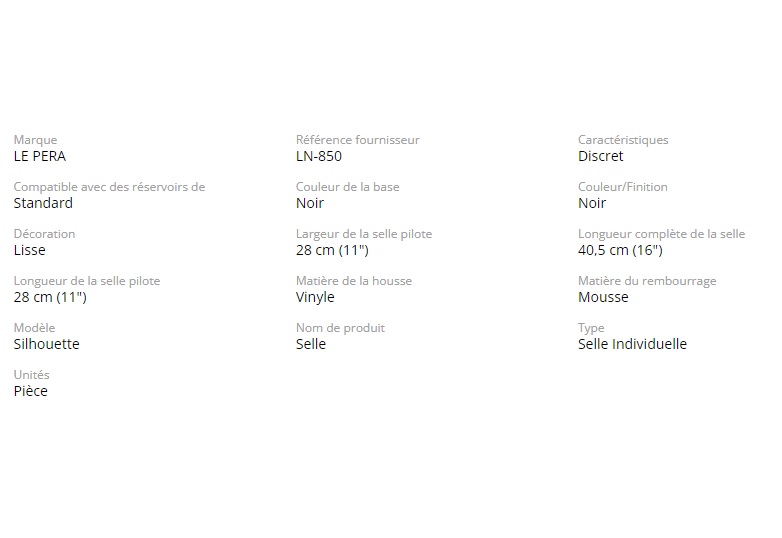
Task: Select the Référence fournisseur label
Action: (357, 140)
